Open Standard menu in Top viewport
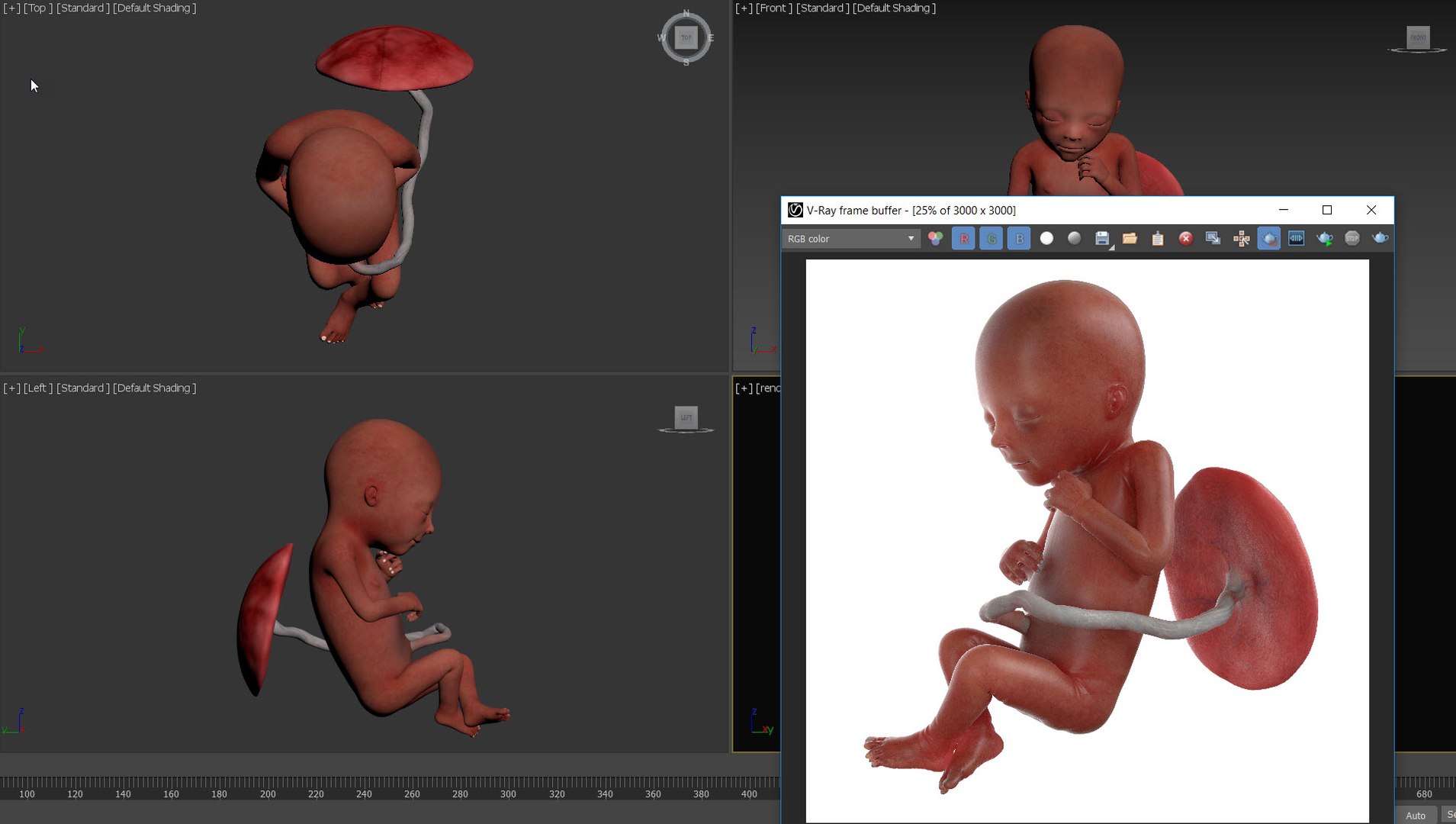 [x=83, y=8]
